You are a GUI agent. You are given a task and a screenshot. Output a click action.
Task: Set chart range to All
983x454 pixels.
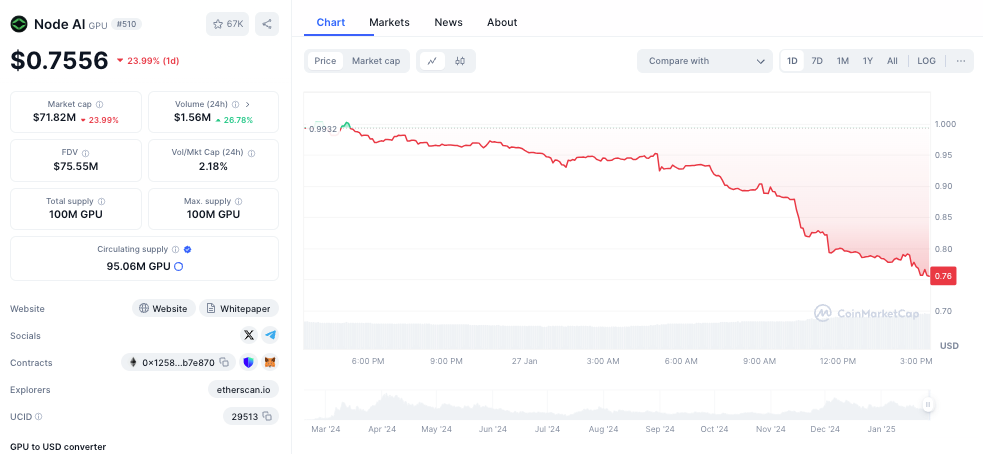click(x=892, y=61)
